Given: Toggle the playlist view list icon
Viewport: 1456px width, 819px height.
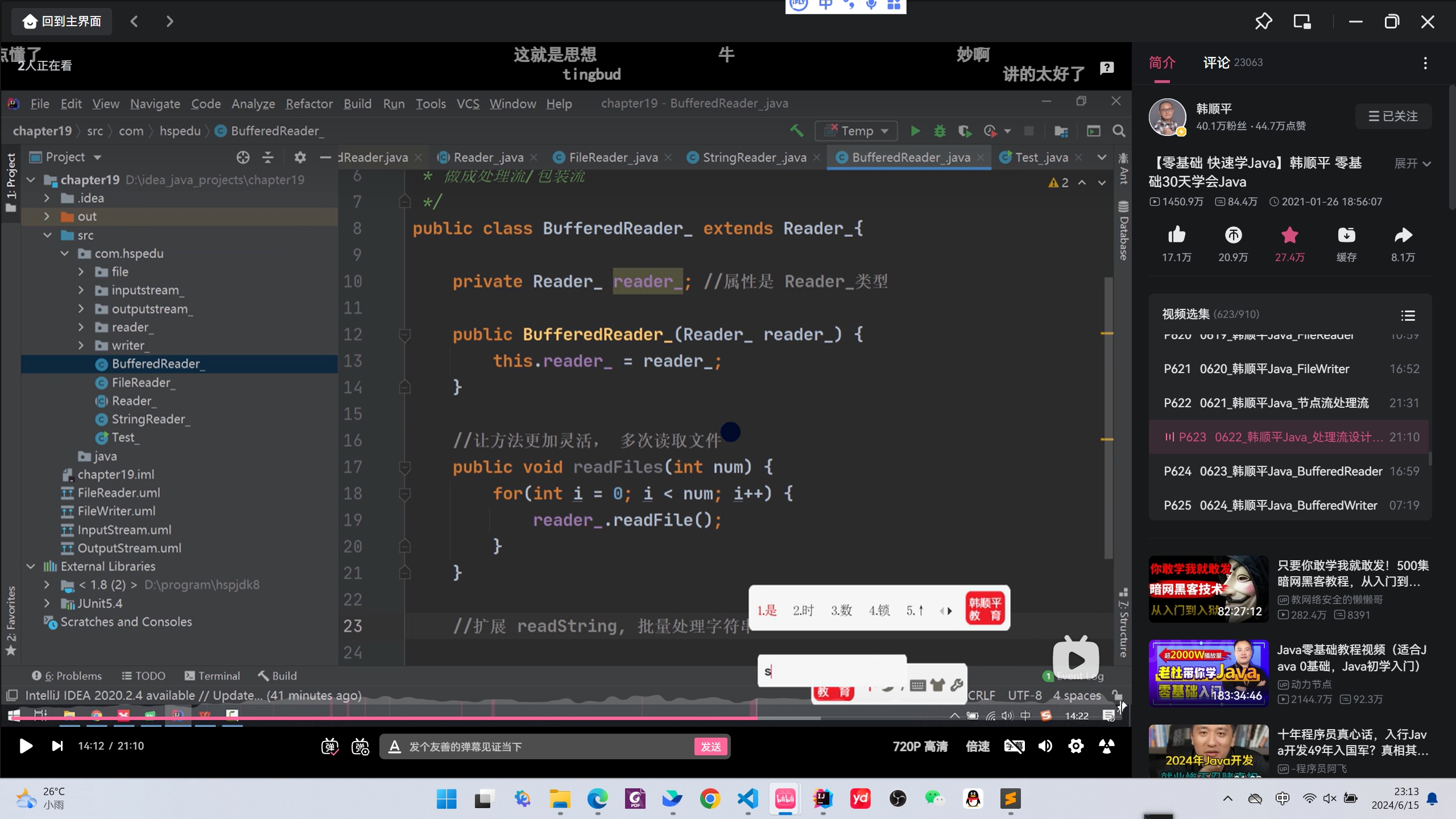Looking at the screenshot, I should pyautogui.click(x=1408, y=315).
